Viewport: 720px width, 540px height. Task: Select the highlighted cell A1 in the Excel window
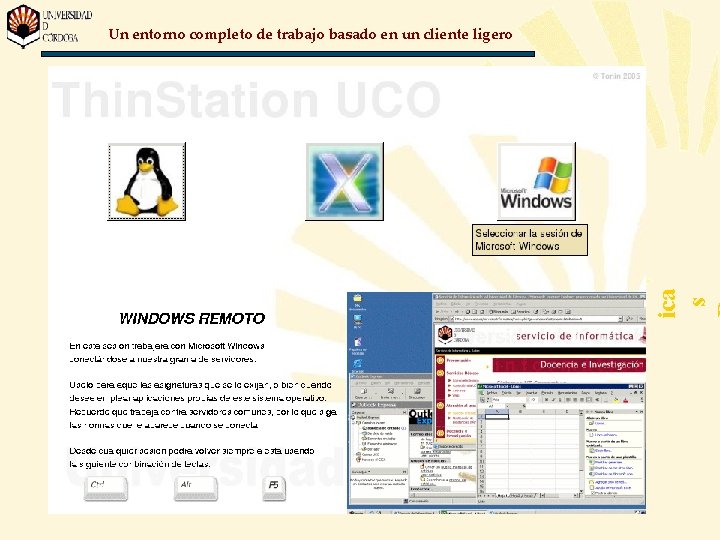click(x=497, y=416)
